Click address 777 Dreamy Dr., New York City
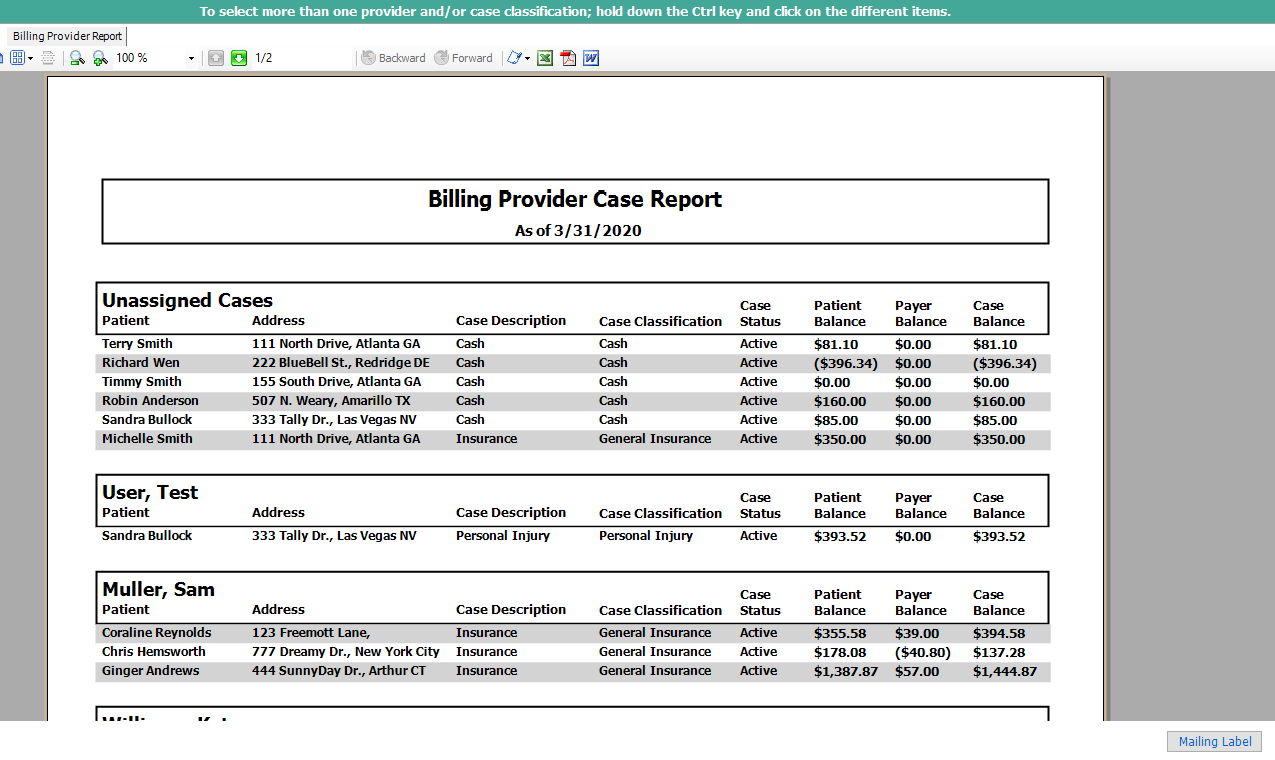Viewport: 1275px width, 760px height. (x=346, y=651)
